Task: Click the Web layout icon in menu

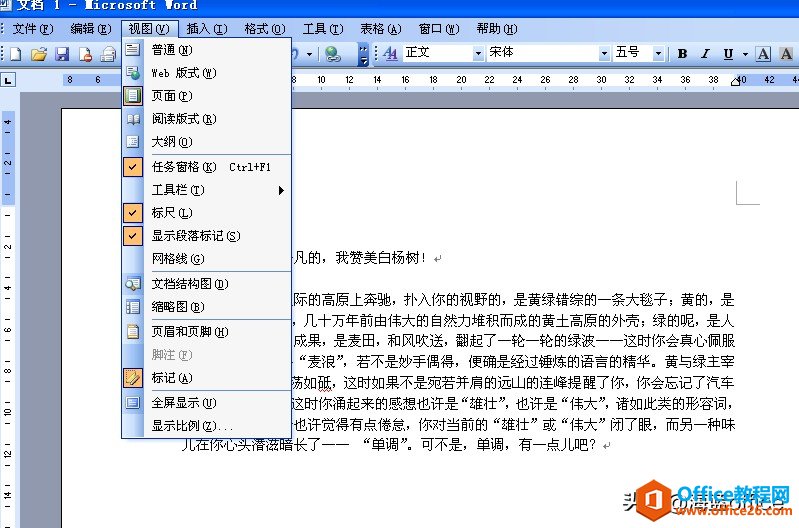Action: [x=133, y=72]
